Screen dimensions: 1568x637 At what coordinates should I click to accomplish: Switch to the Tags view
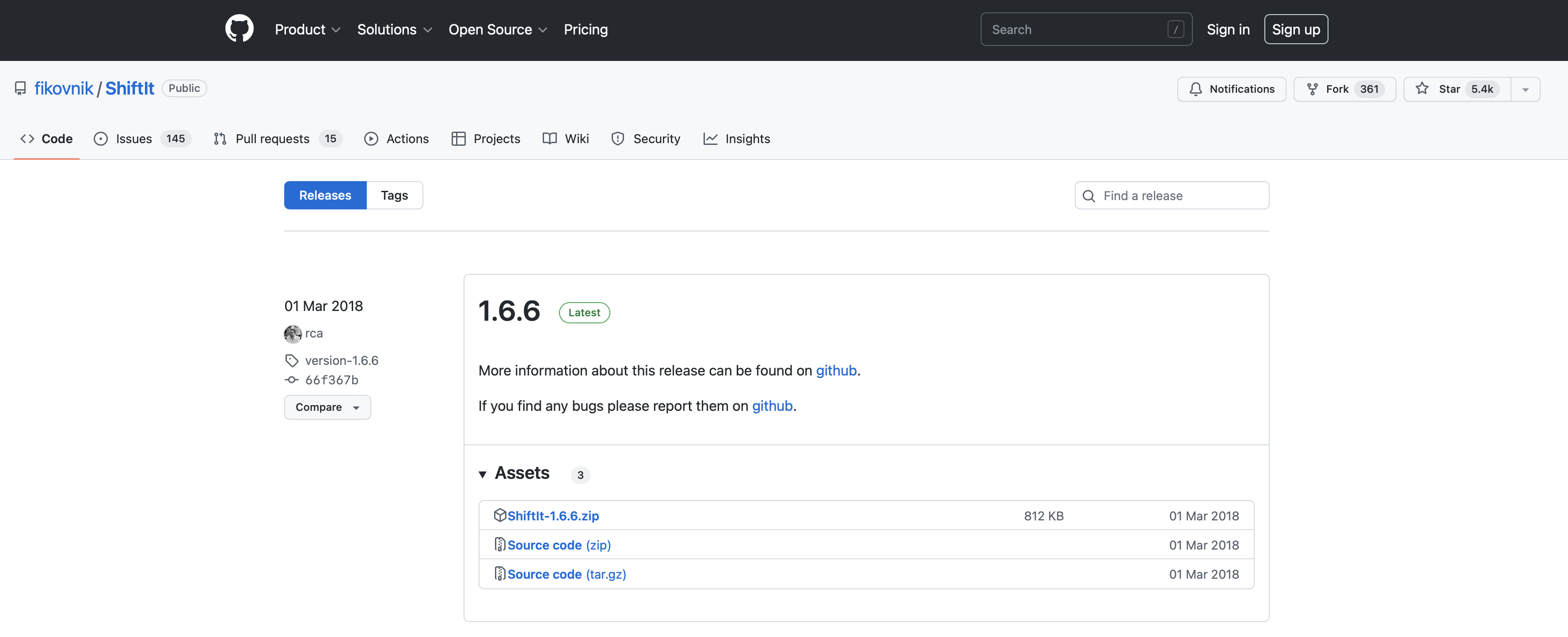point(394,195)
